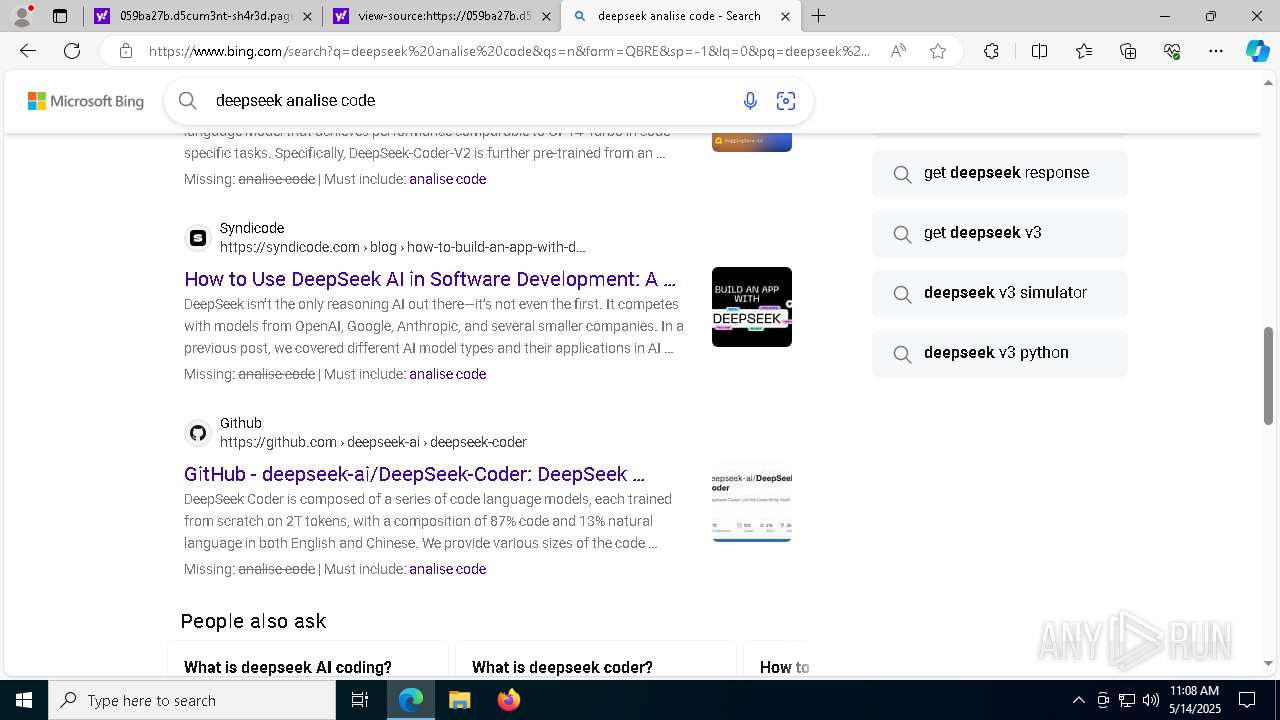Click the Microsoft Bing logo
Screen dimensions: 1280x720
tap(85, 101)
